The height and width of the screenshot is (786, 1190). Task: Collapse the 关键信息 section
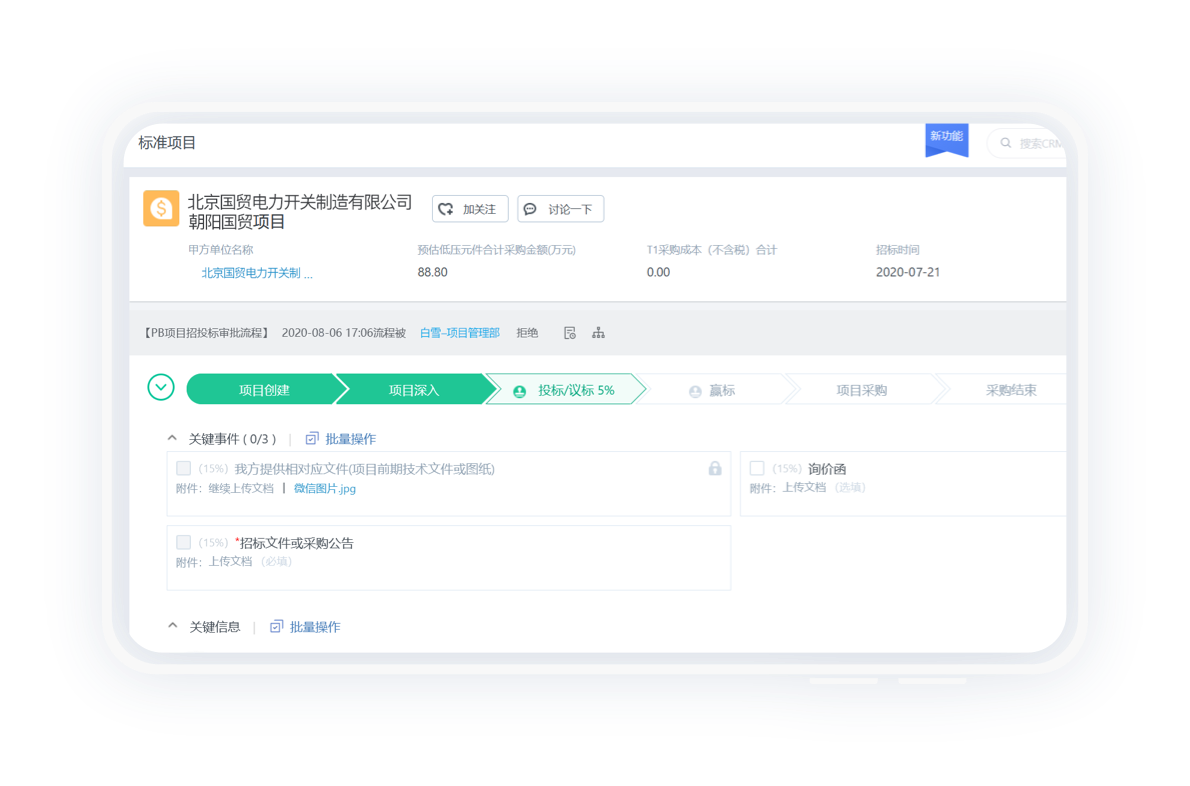pos(173,627)
